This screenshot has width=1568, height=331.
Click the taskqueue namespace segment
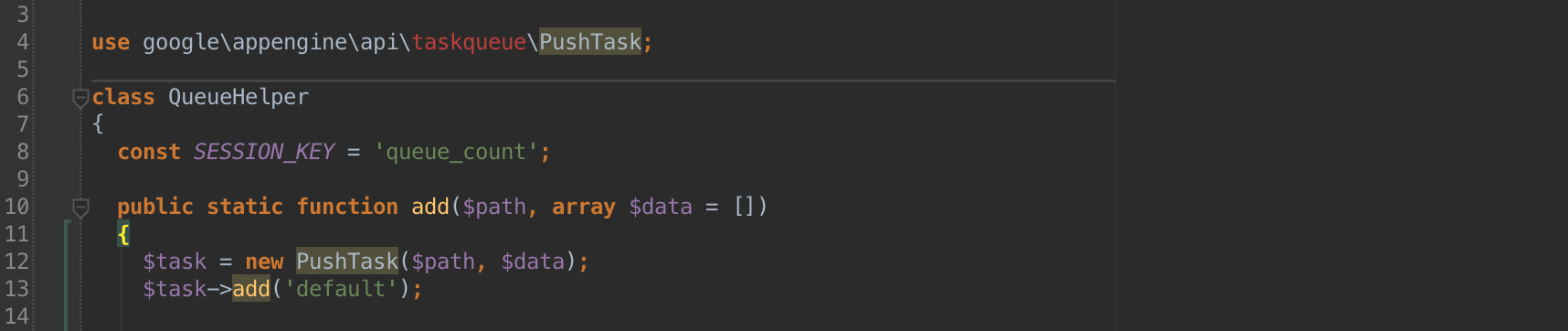(469, 42)
